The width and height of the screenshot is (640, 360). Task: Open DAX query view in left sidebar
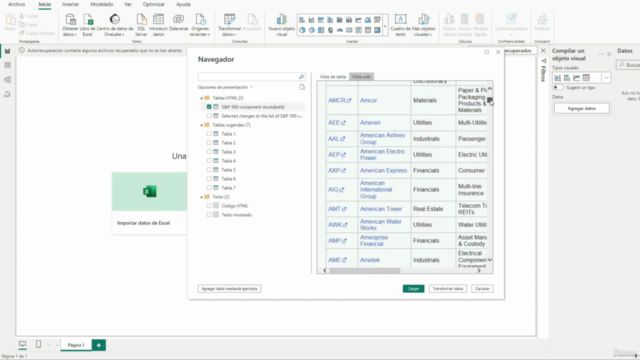tap(7, 94)
